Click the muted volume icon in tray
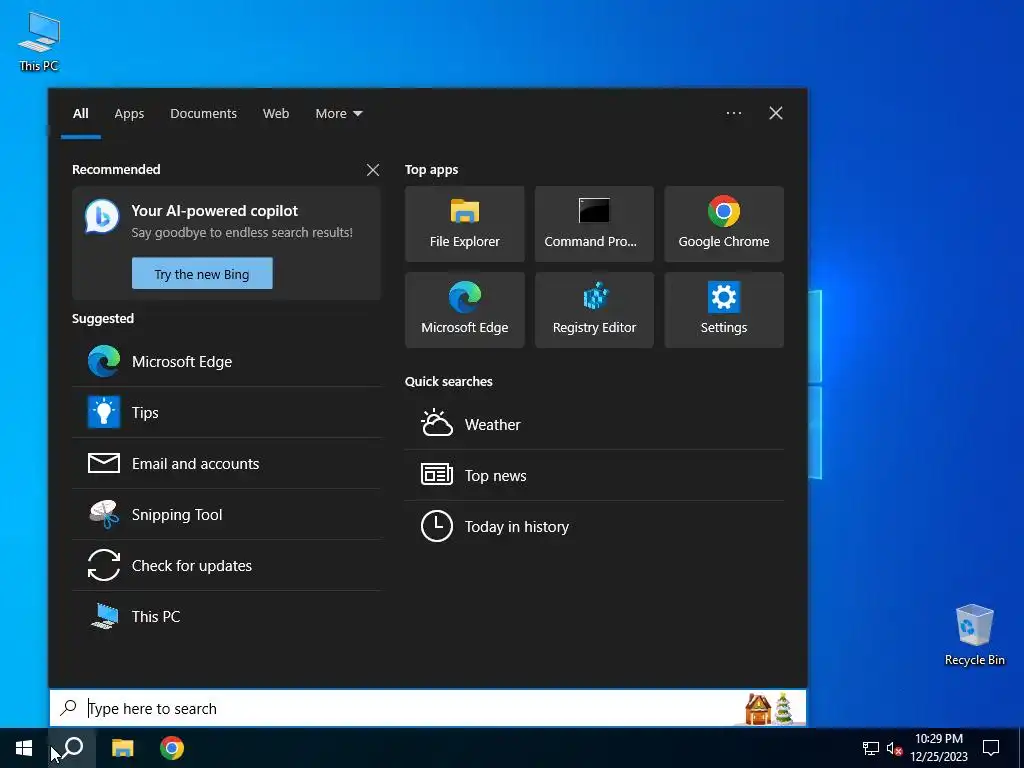The height and width of the screenshot is (768, 1024). click(894, 748)
